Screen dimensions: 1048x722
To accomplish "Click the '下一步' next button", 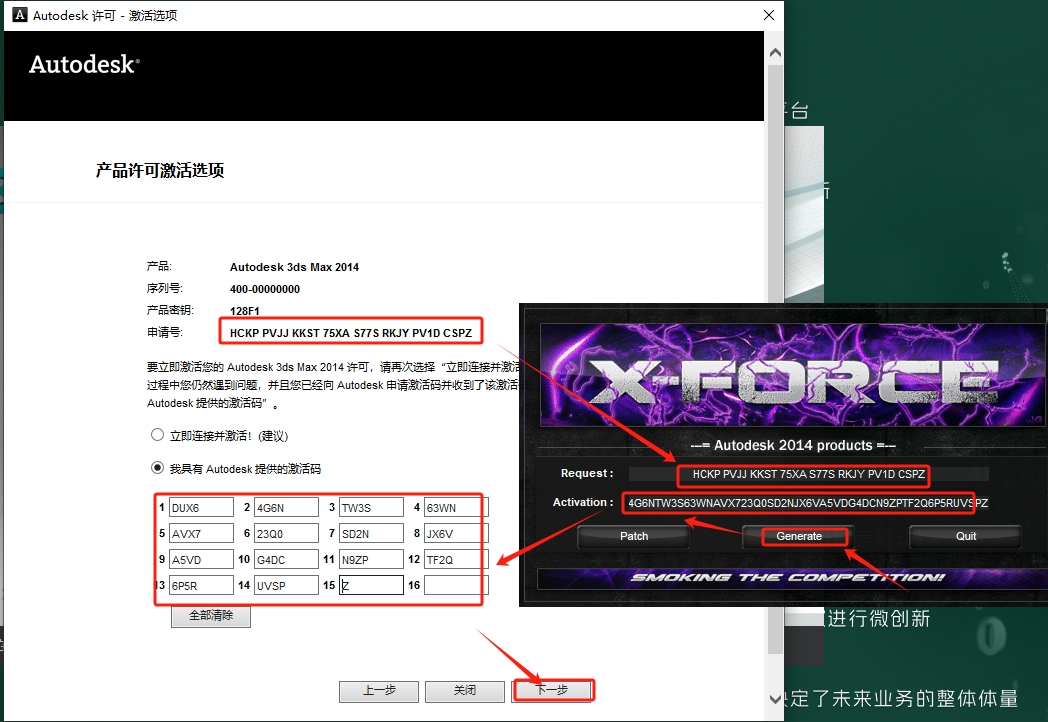I will [552, 691].
